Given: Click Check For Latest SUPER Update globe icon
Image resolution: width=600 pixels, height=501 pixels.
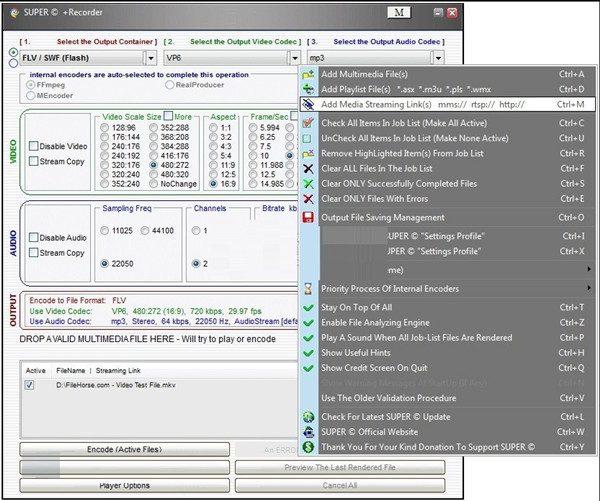Looking at the screenshot, I should pyautogui.click(x=309, y=416).
